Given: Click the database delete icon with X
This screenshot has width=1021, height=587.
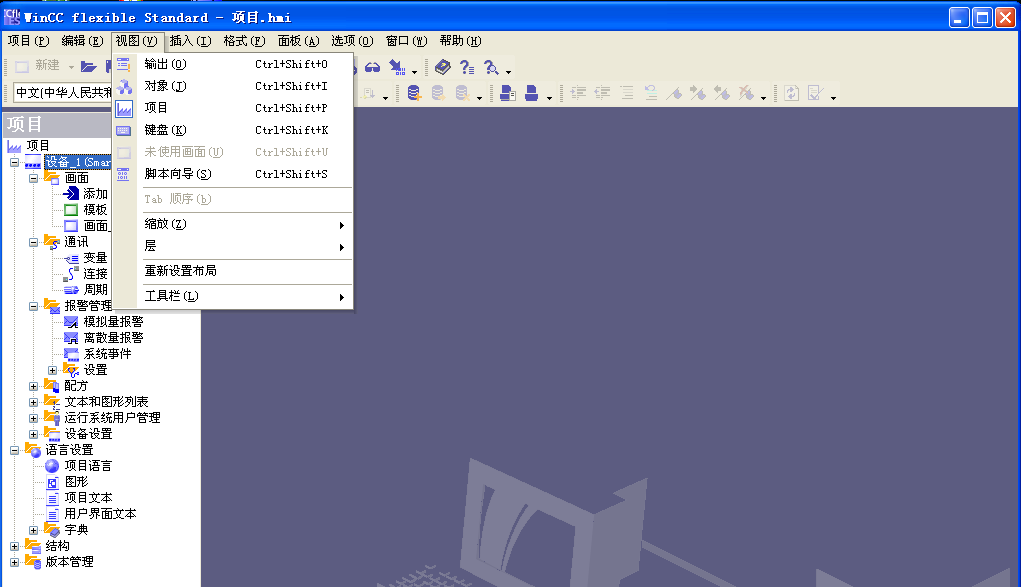Looking at the screenshot, I should pos(462,93).
